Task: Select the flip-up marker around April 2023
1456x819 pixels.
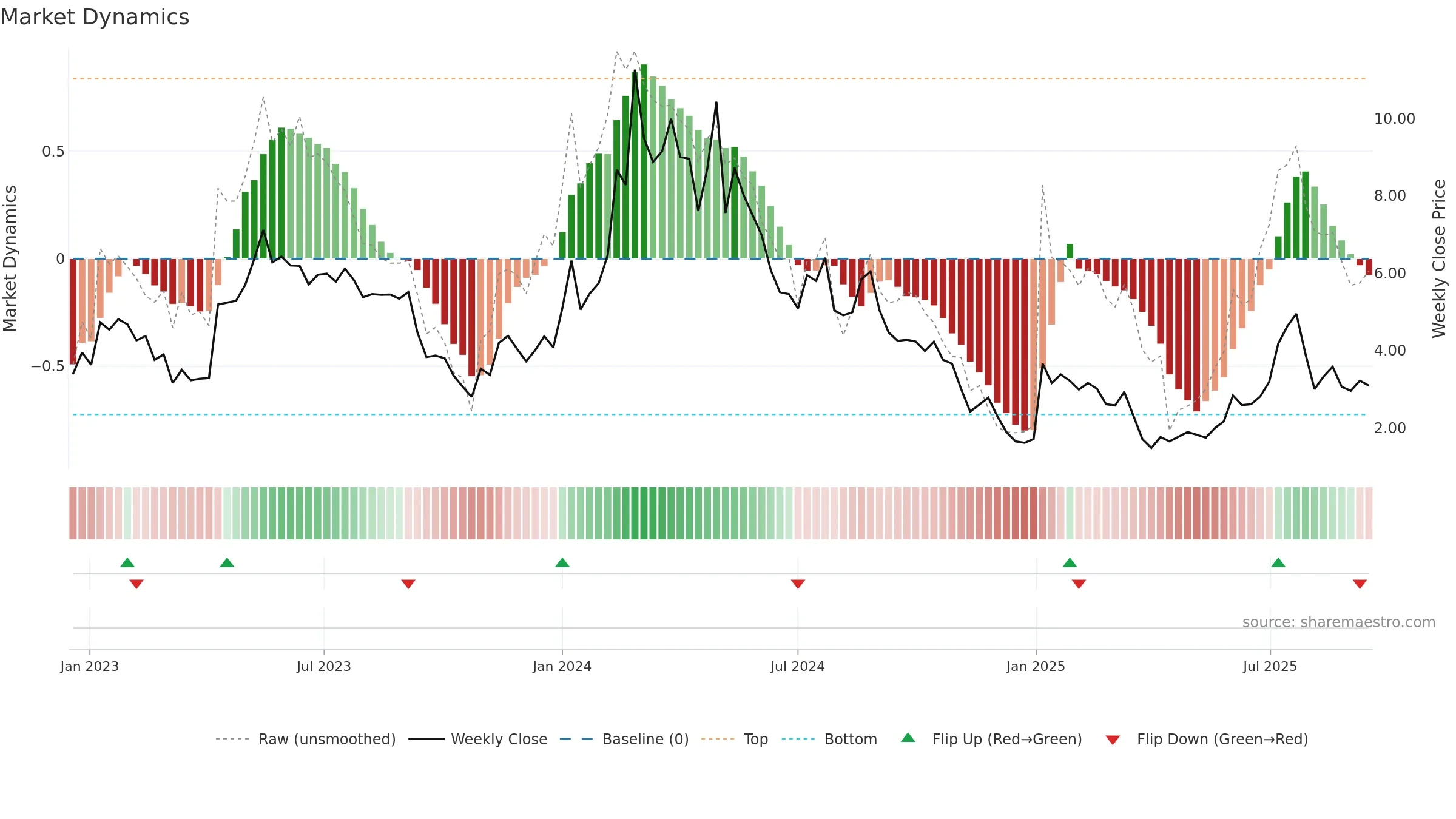Action: [227, 562]
